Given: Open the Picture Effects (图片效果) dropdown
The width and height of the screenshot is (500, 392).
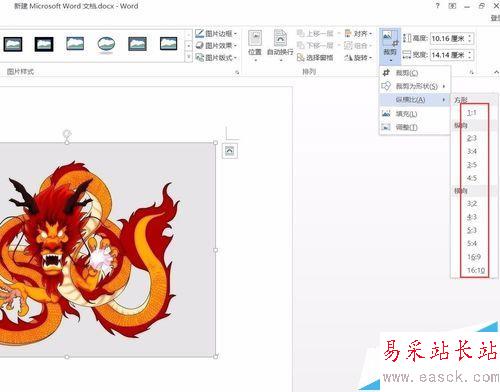Looking at the screenshot, I should (x=216, y=45).
